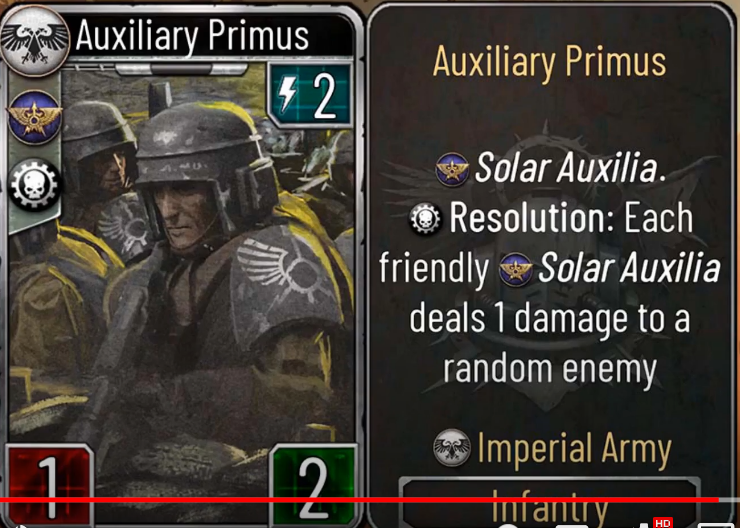Click the Imperial eagle emblem beside card title
The width and height of the screenshot is (740, 528).
pyautogui.click(x=34, y=41)
